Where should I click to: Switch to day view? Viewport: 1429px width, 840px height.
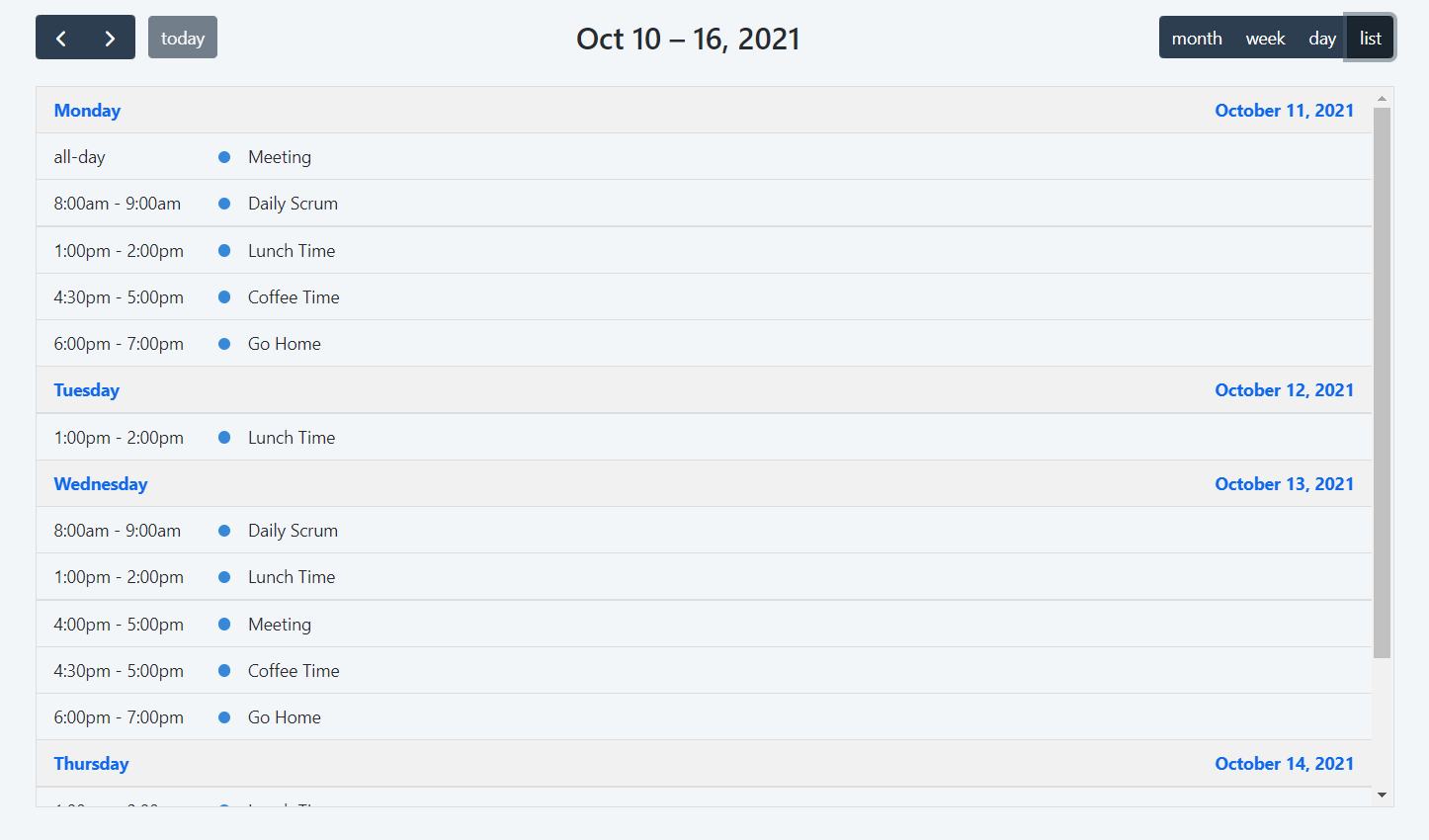click(1321, 39)
